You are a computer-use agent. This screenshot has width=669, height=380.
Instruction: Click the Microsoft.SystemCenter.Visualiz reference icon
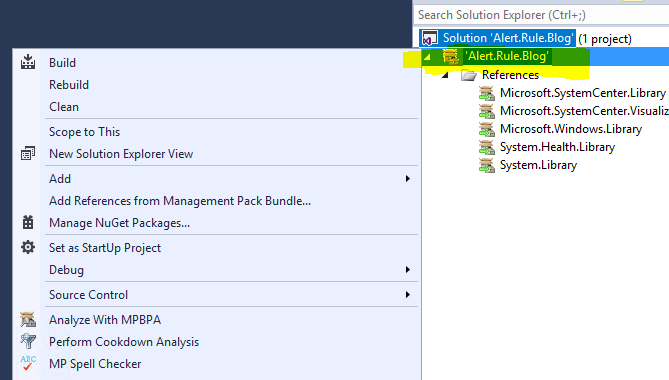coord(486,111)
